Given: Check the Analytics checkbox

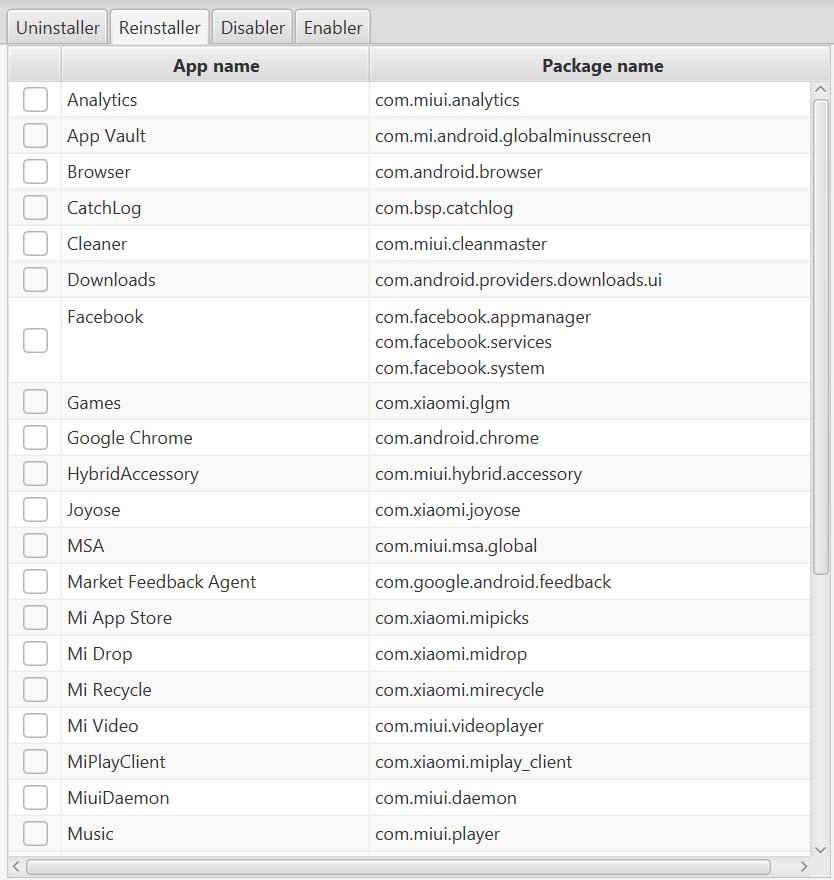Looking at the screenshot, I should (35, 100).
